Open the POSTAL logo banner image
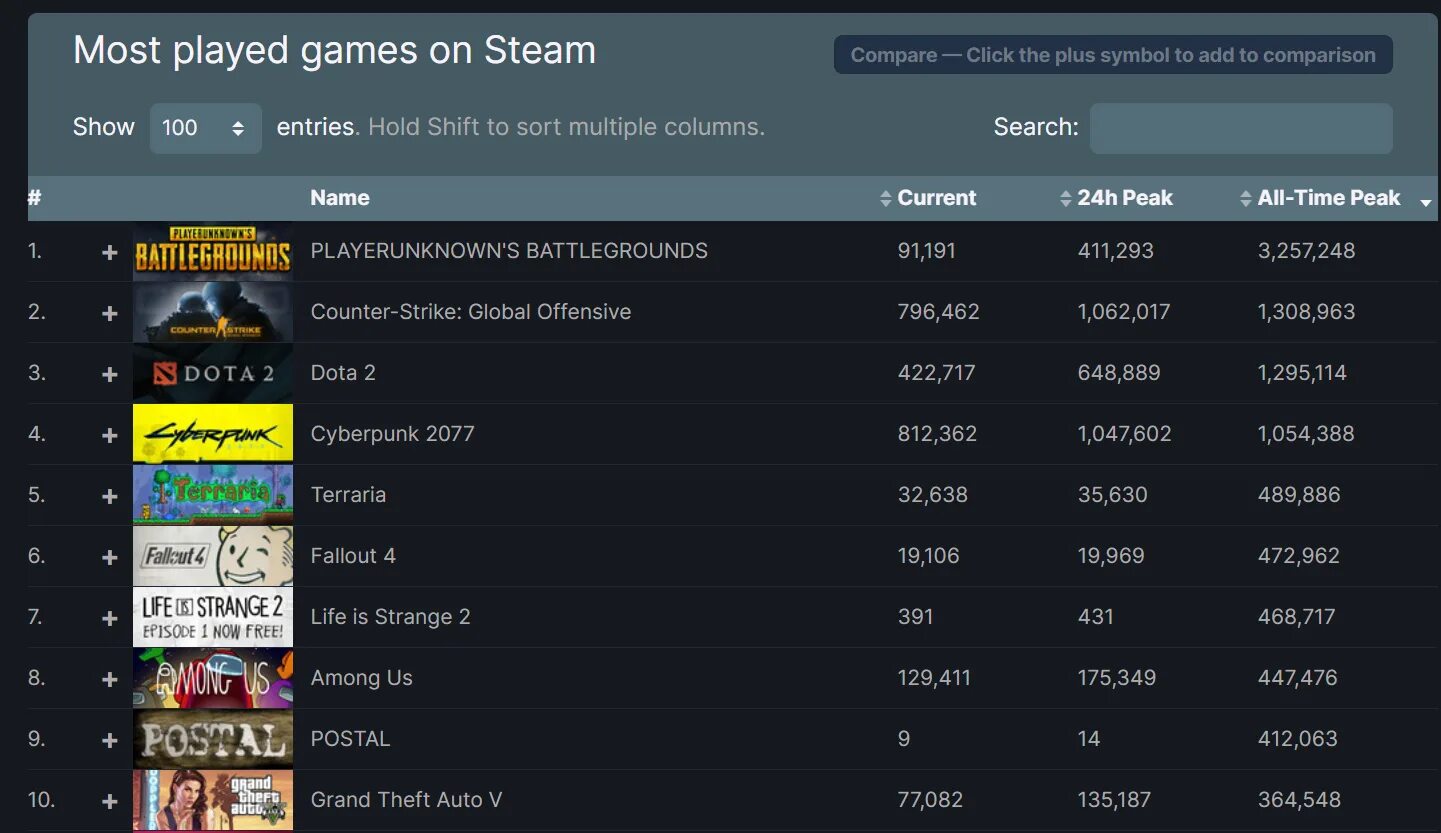This screenshot has width=1441, height=833. pos(213,739)
